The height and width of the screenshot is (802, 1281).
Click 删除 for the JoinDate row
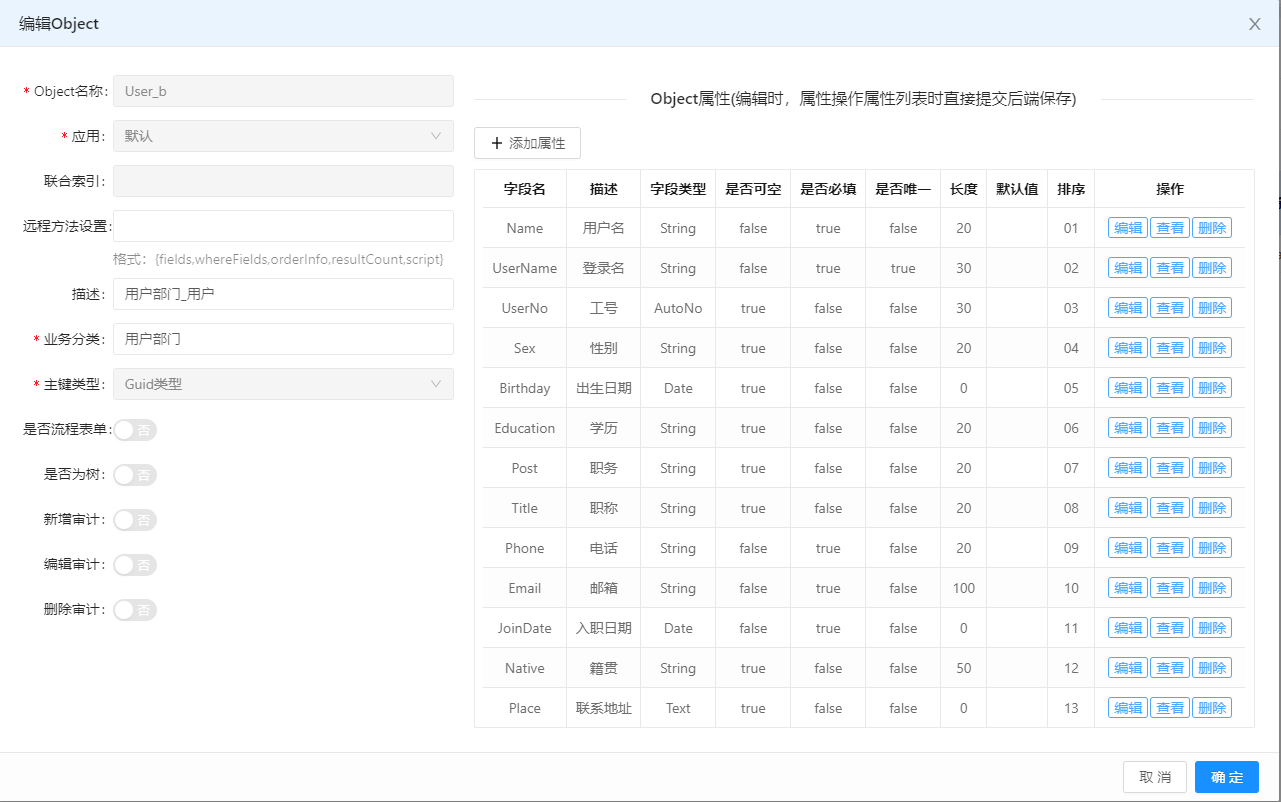coord(1212,628)
